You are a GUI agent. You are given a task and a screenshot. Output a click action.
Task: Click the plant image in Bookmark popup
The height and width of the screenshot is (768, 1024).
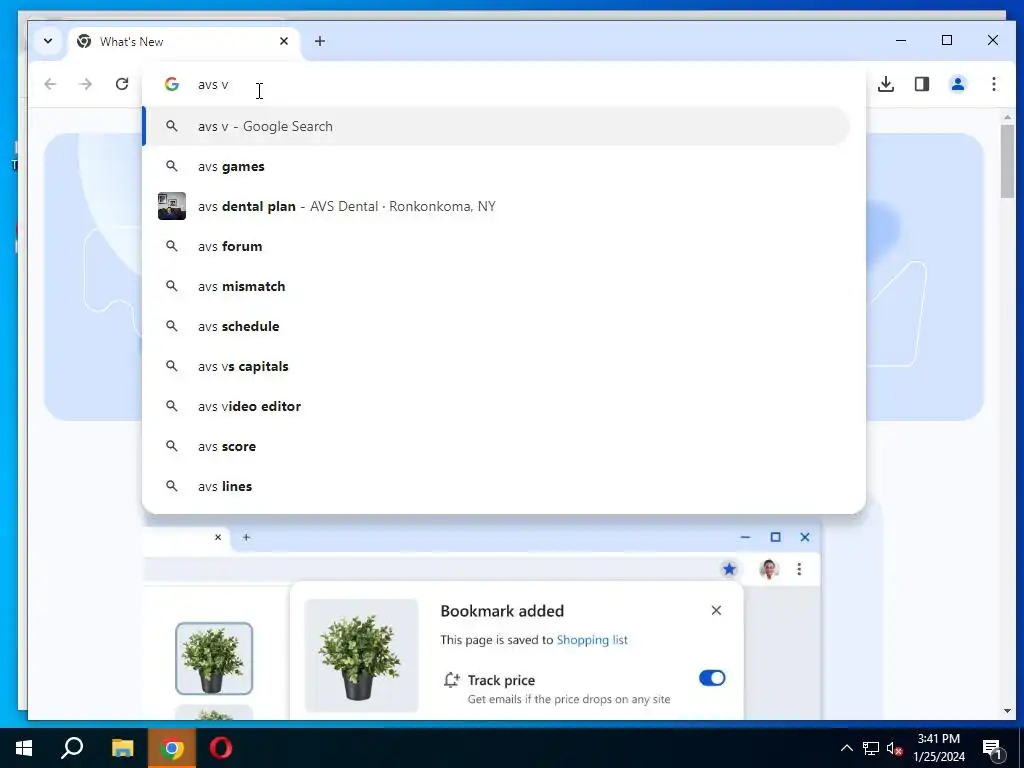coord(361,656)
